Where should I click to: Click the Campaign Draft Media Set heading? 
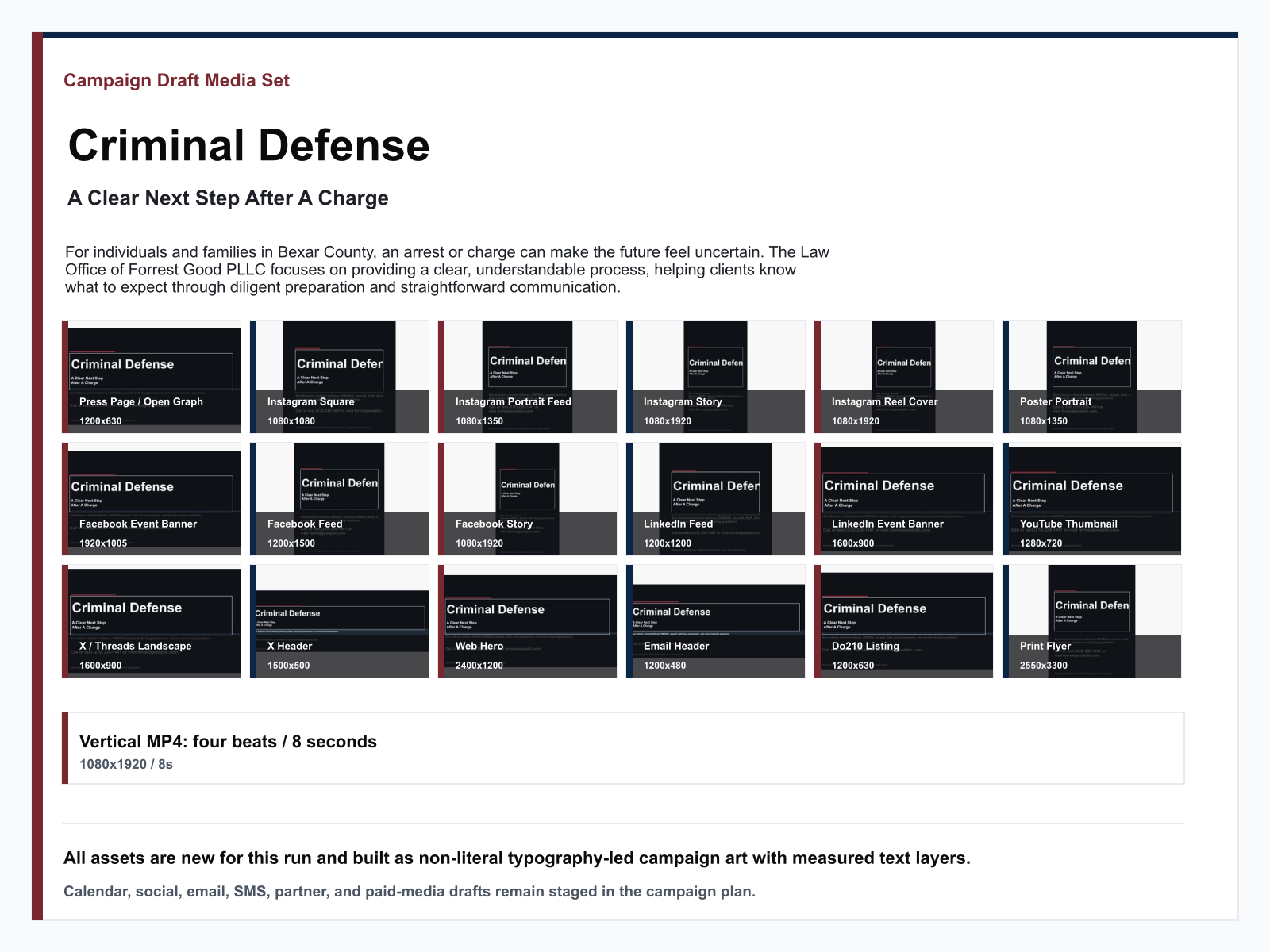click(x=176, y=80)
